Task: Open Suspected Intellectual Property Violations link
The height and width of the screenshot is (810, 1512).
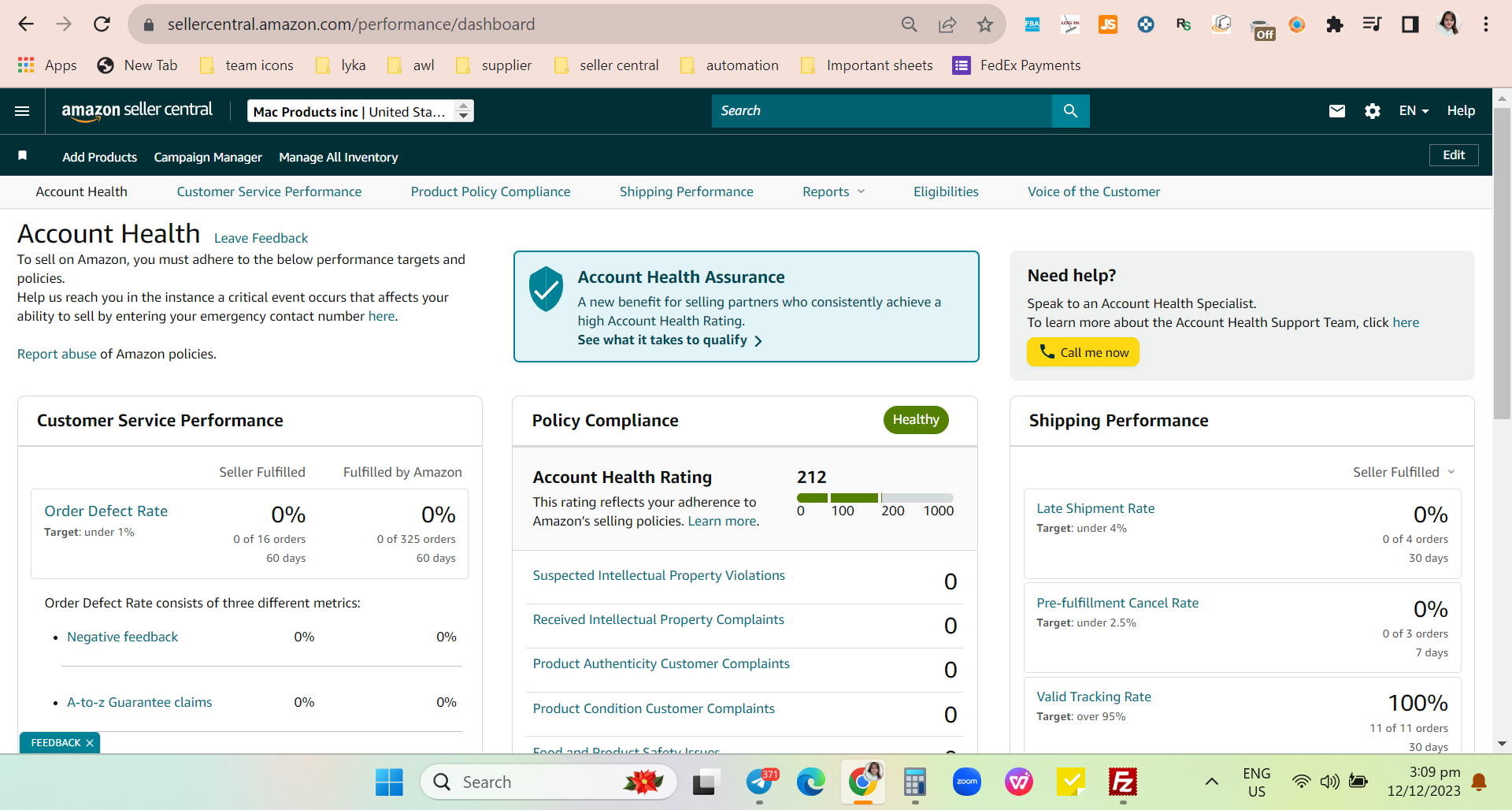Action: [x=659, y=575]
